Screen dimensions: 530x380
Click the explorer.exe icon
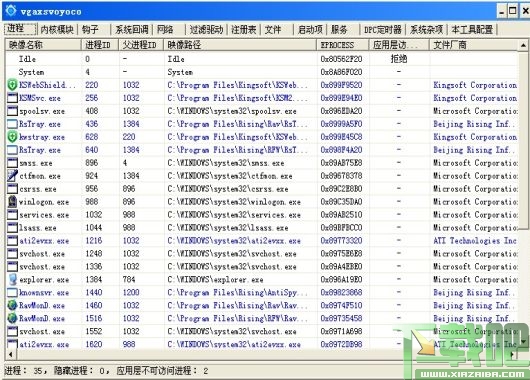coord(12,280)
